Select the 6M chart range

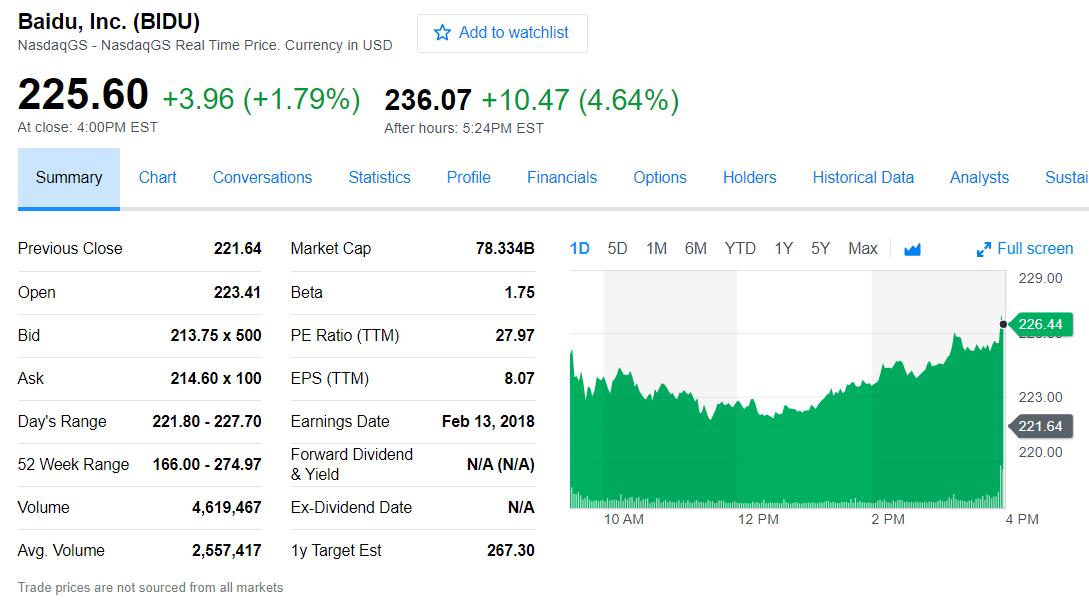(696, 248)
